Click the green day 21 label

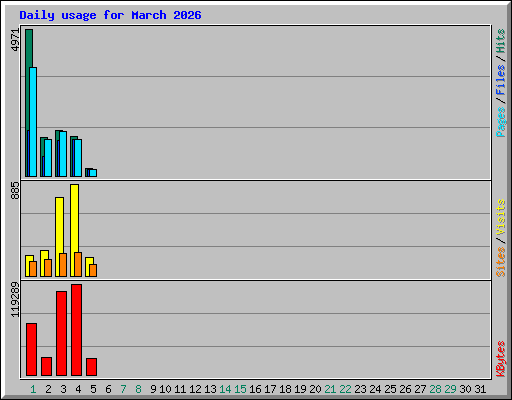tap(330, 389)
